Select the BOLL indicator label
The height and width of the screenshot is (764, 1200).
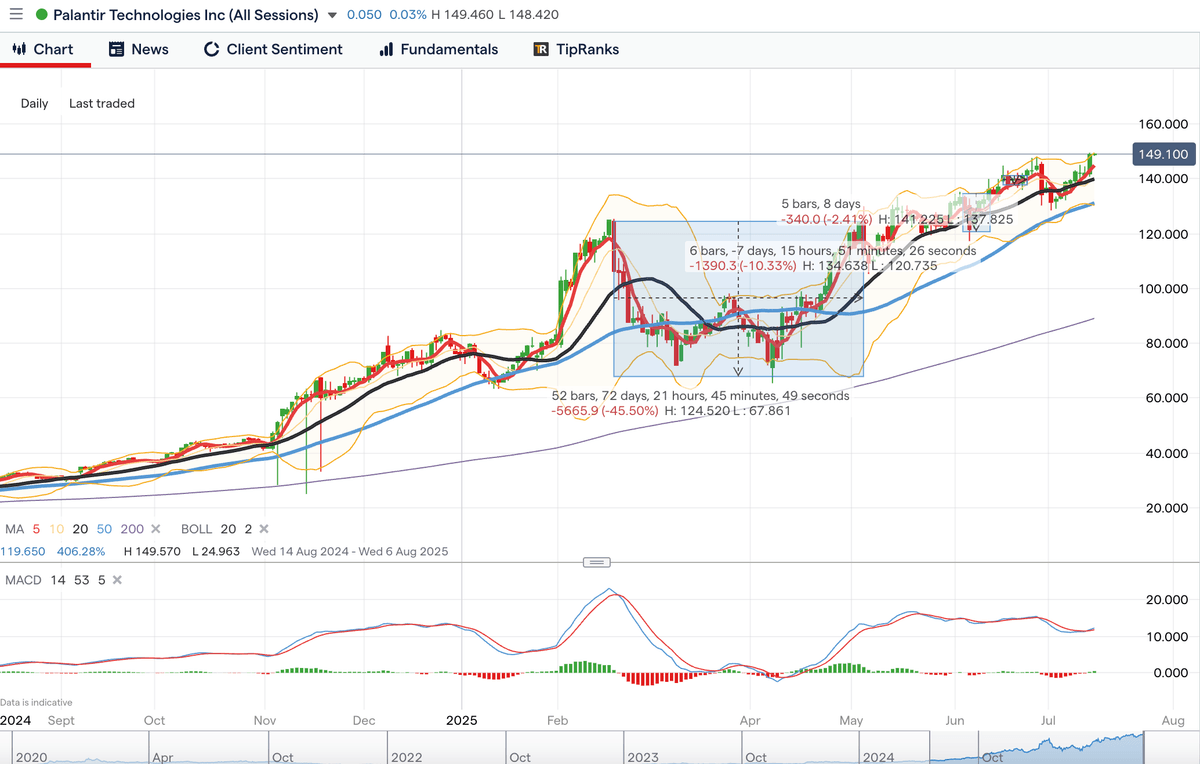coord(196,529)
